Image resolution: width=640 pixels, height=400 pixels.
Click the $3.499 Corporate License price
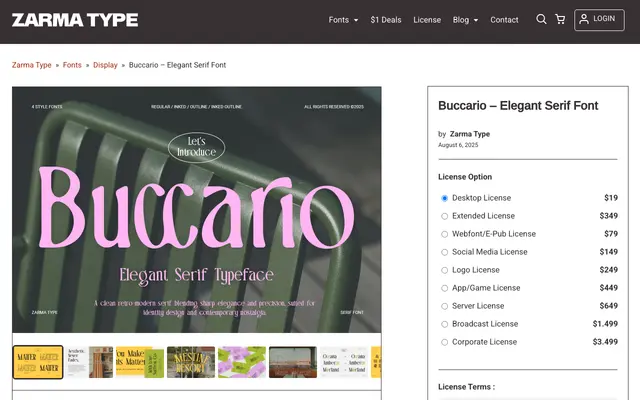coord(605,342)
